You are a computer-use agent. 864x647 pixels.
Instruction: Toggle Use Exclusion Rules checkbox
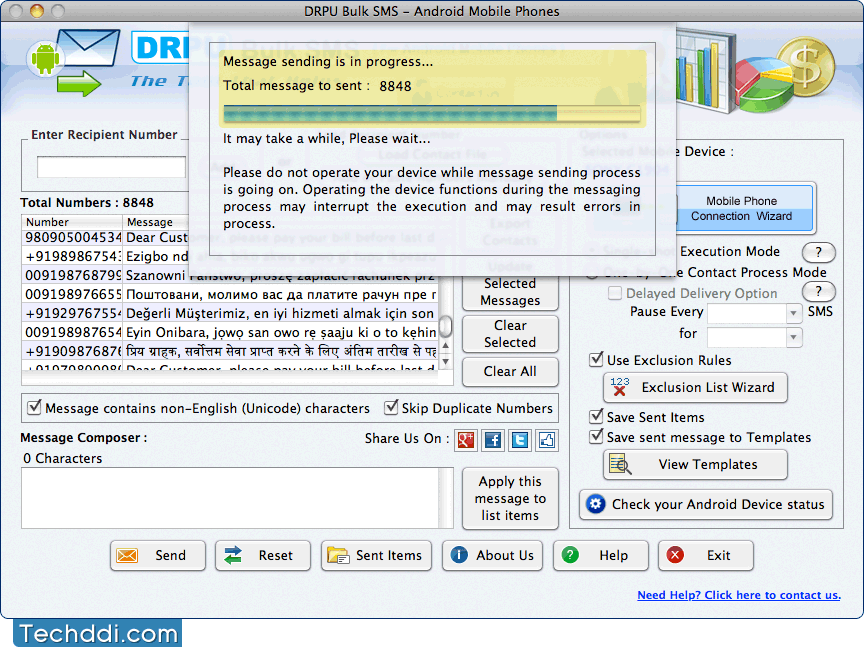point(596,359)
